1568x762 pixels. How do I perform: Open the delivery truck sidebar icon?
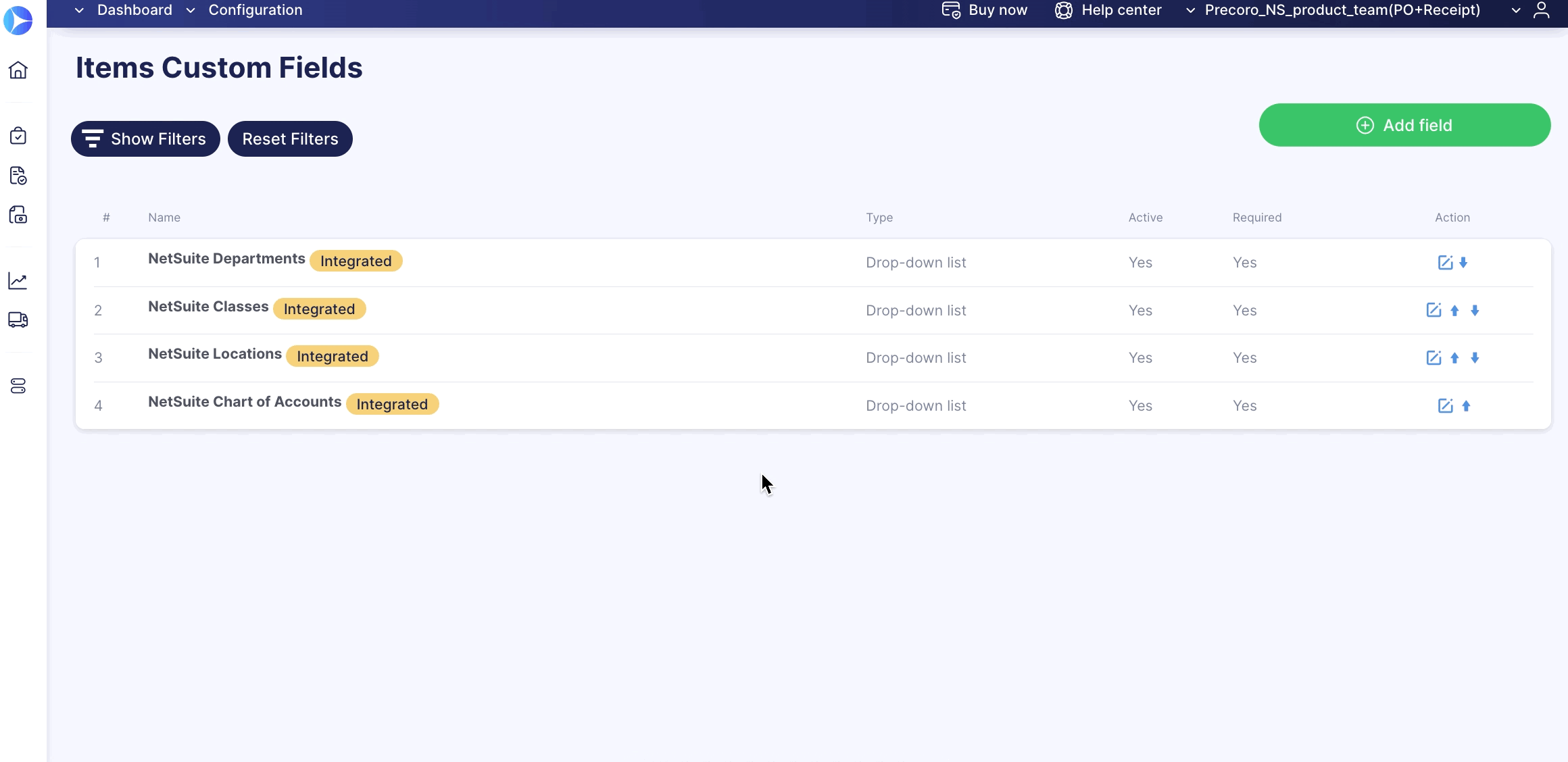18,320
